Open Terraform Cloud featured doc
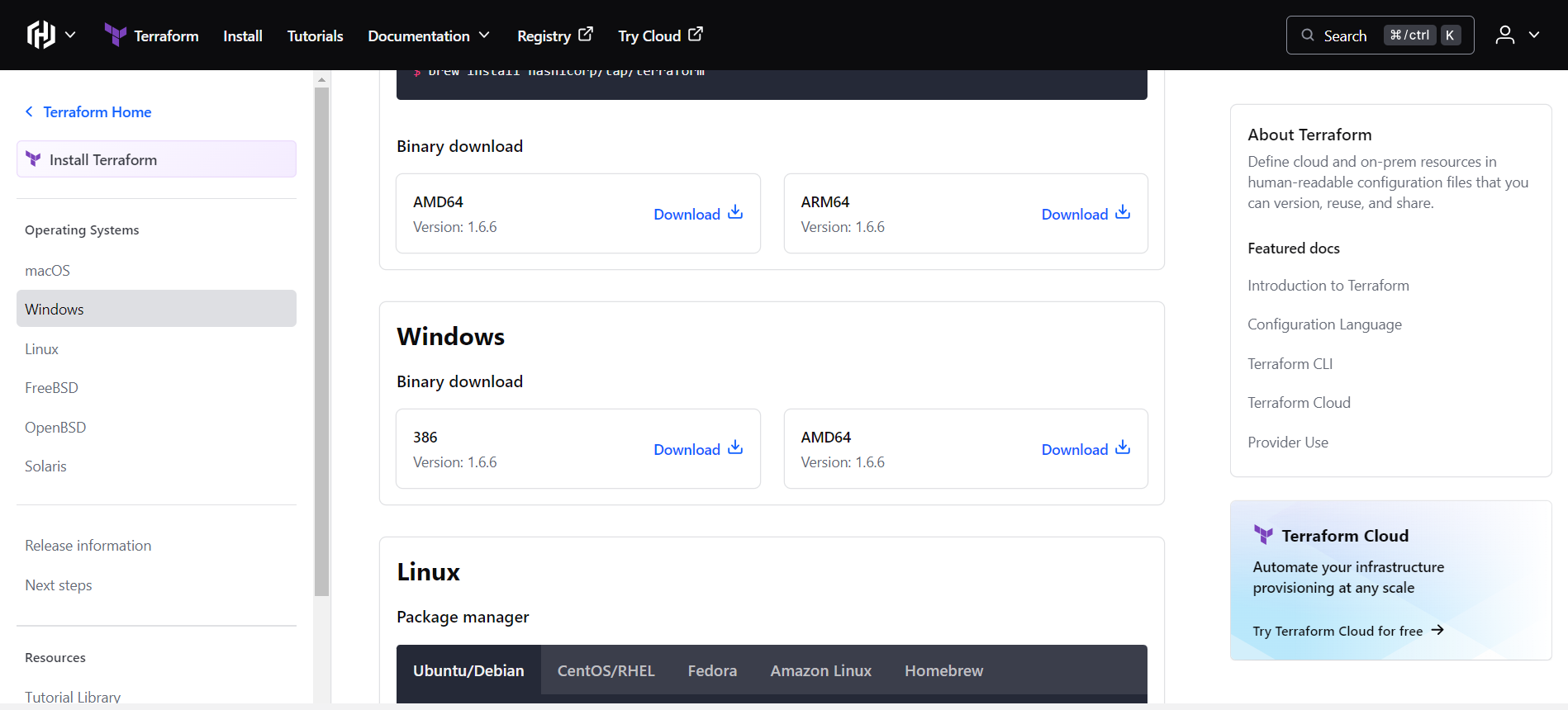The width and height of the screenshot is (1568, 710). (x=1299, y=402)
